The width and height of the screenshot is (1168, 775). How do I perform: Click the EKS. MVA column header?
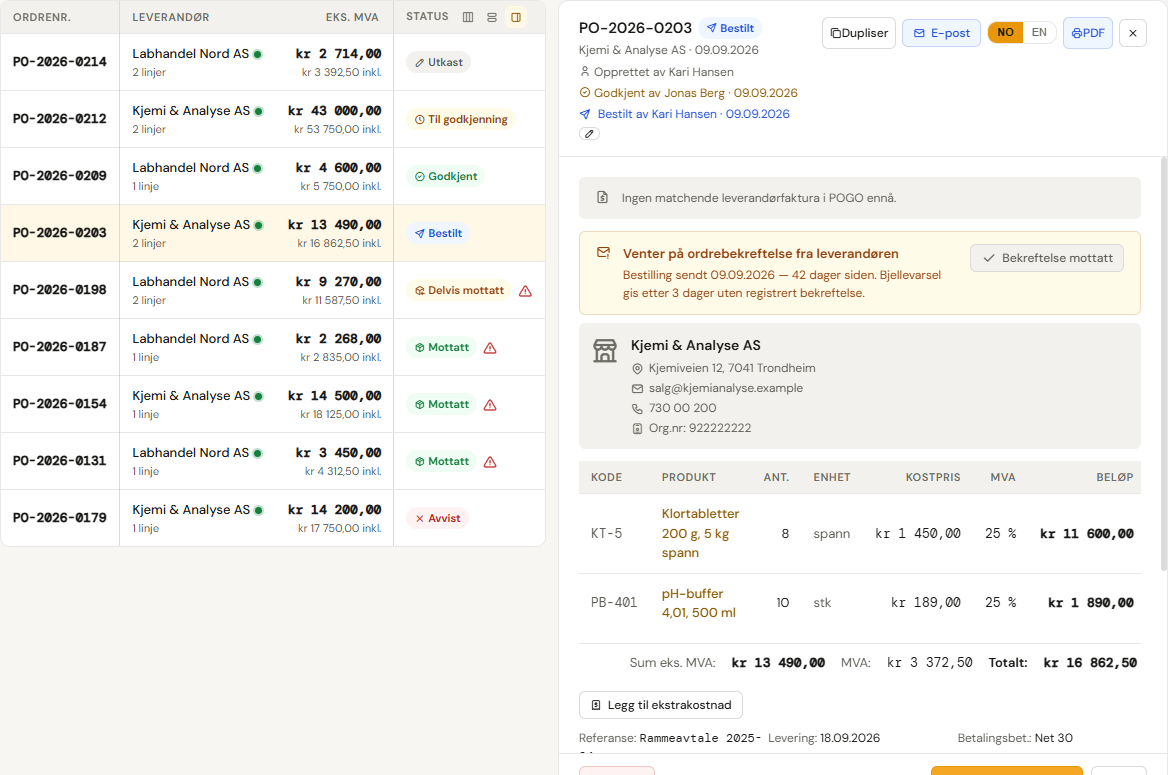tap(352, 17)
